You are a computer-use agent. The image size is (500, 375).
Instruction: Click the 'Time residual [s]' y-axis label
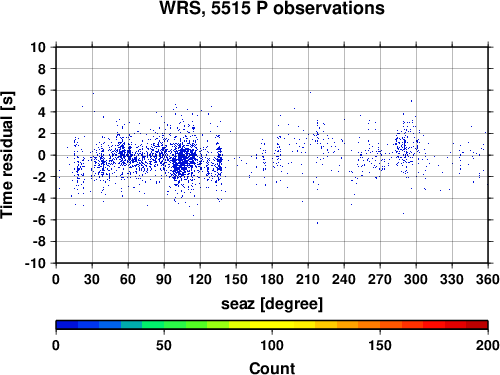(7, 155)
